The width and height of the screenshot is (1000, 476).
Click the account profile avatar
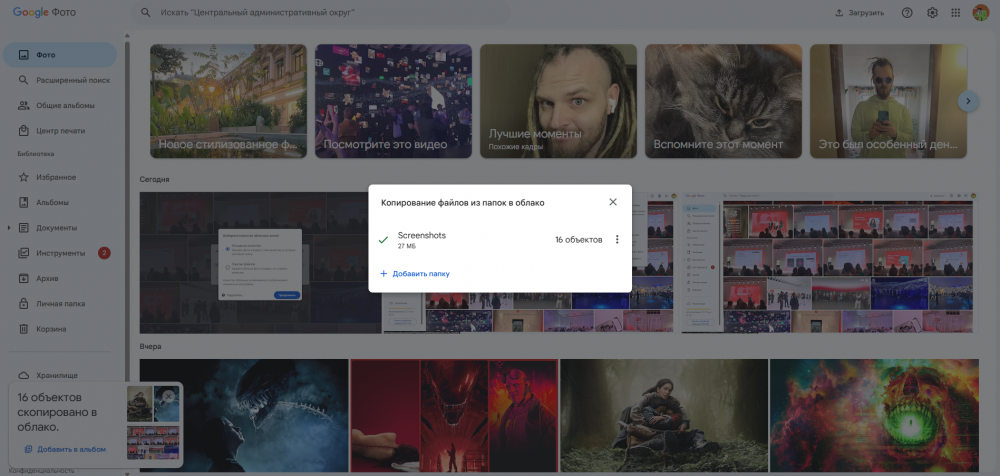pos(980,13)
